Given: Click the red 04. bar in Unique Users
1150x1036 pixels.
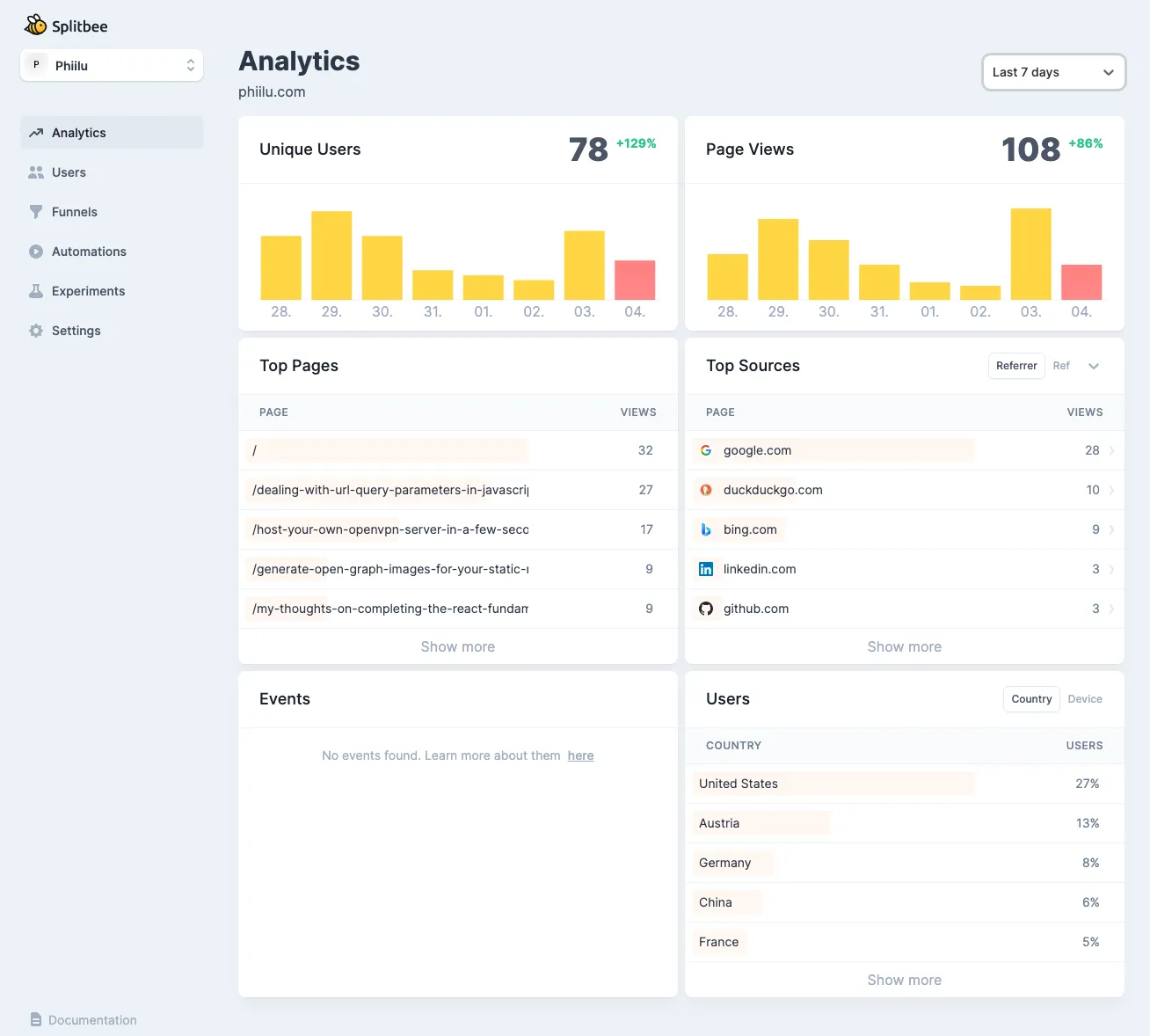Looking at the screenshot, I should (x=635, y=280).
